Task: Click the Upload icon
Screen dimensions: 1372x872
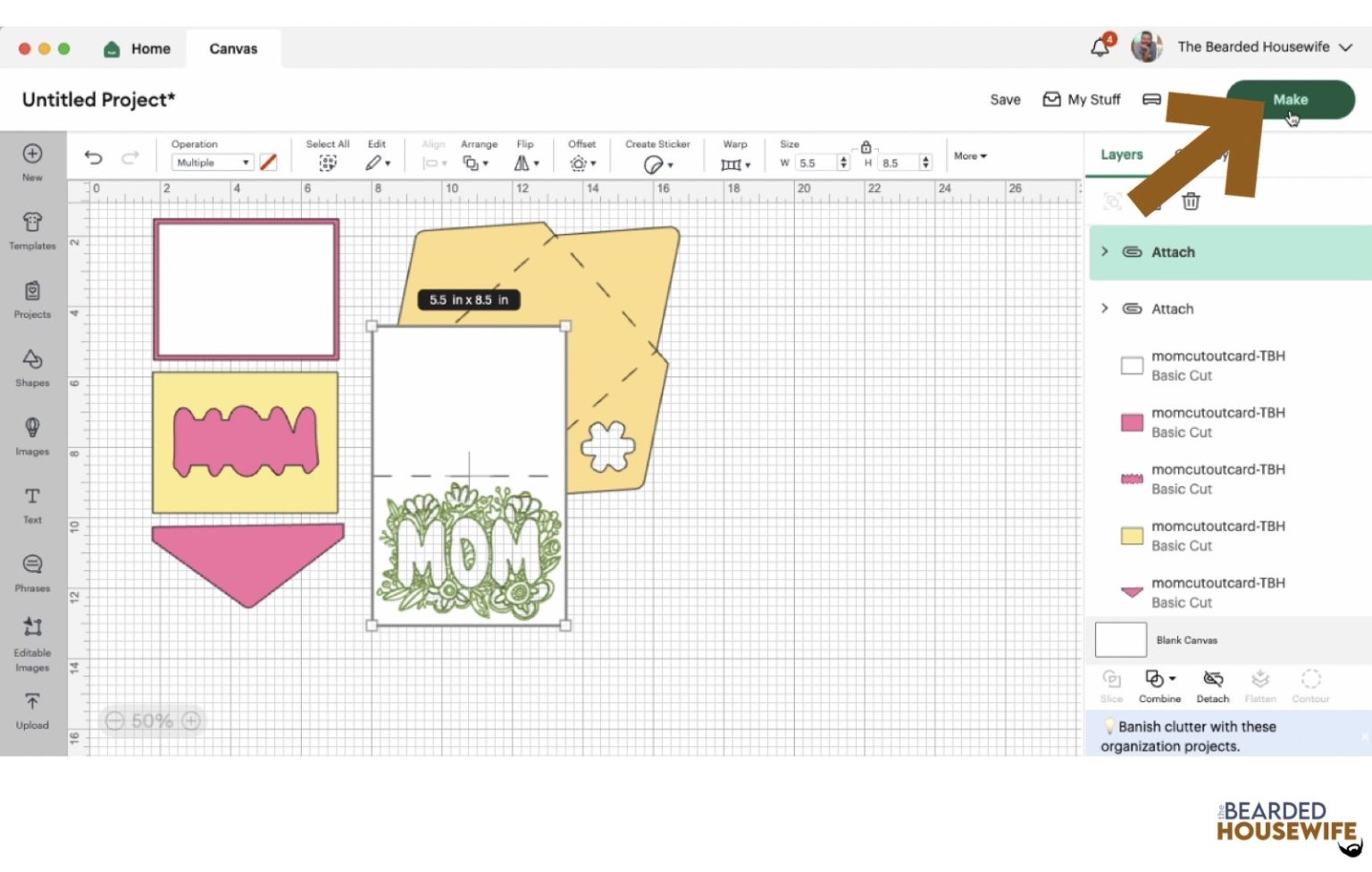Action: [x=32, y=706]
